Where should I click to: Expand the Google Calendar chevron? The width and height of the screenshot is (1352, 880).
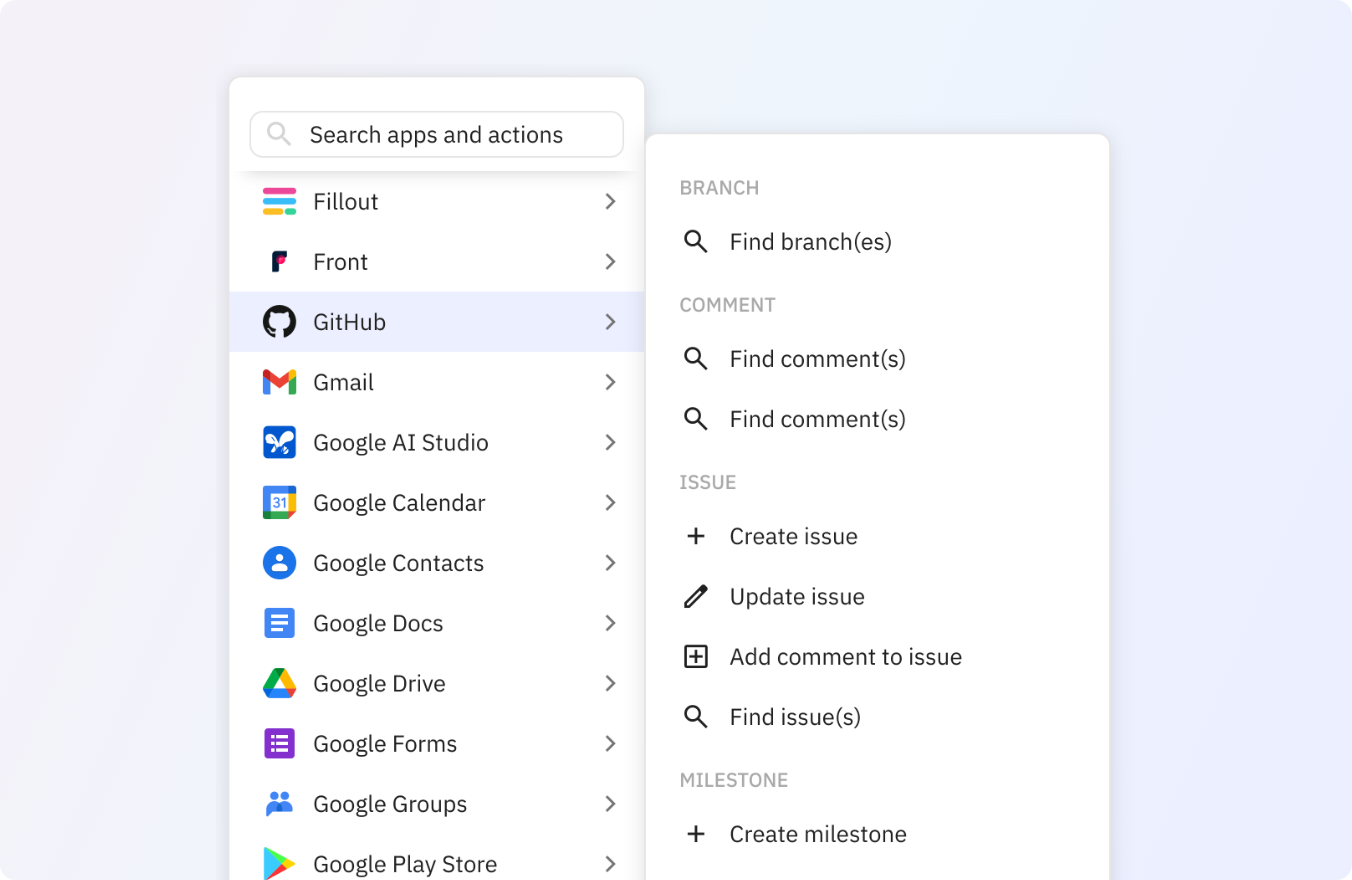(x=610, y=502)
